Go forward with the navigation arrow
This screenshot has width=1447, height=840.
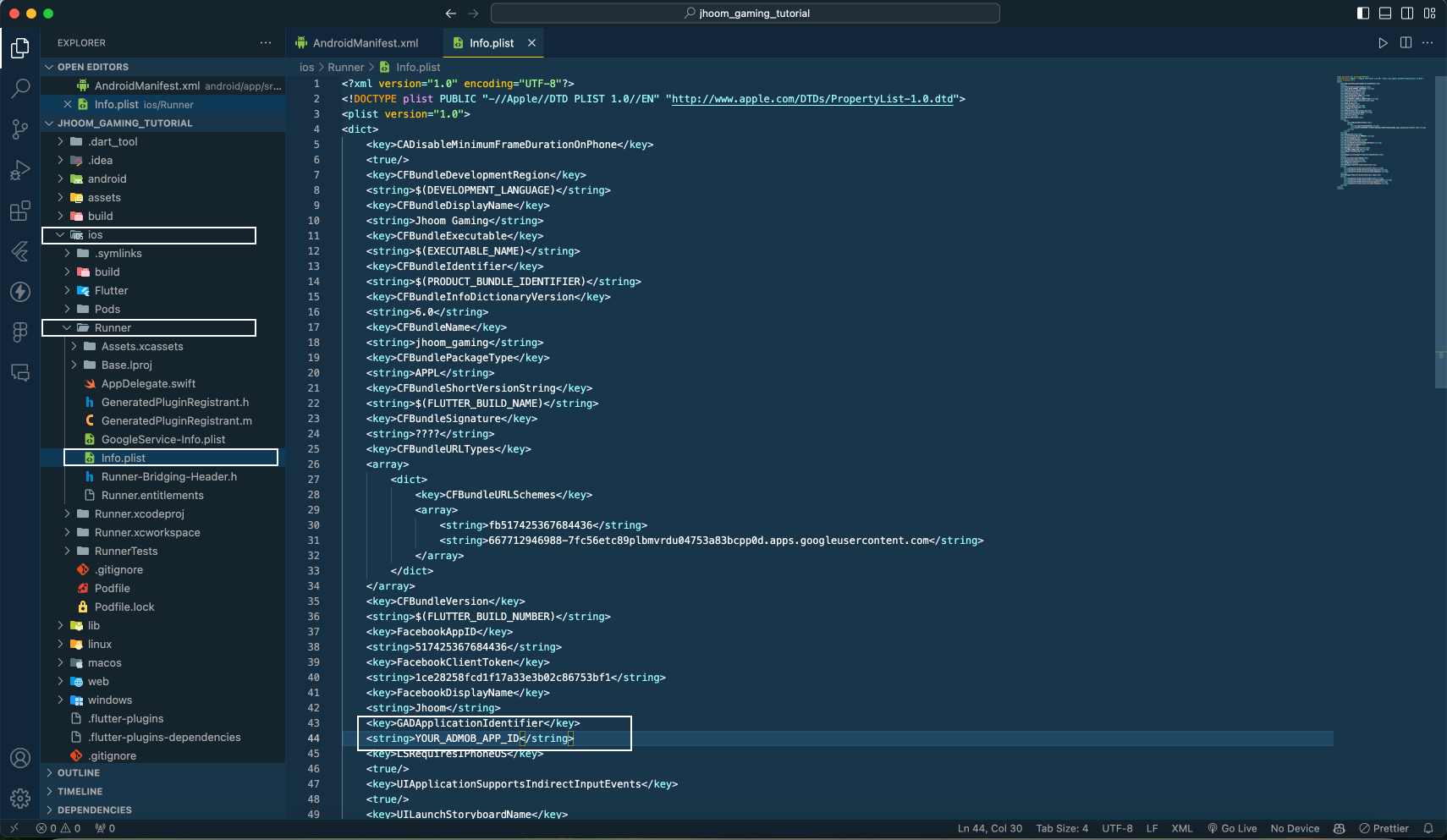473,14
